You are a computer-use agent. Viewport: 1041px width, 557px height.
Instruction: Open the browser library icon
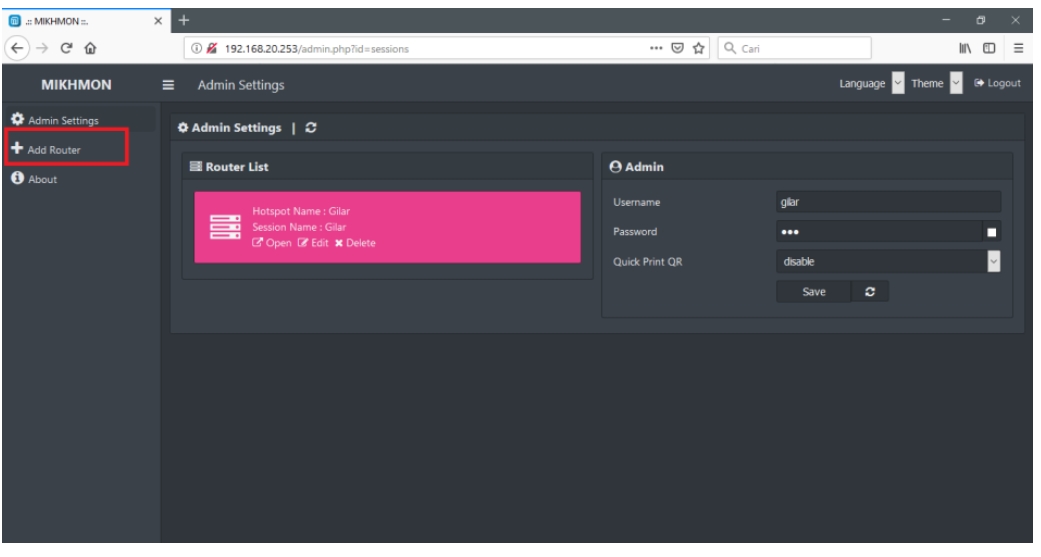pos(965,48)
